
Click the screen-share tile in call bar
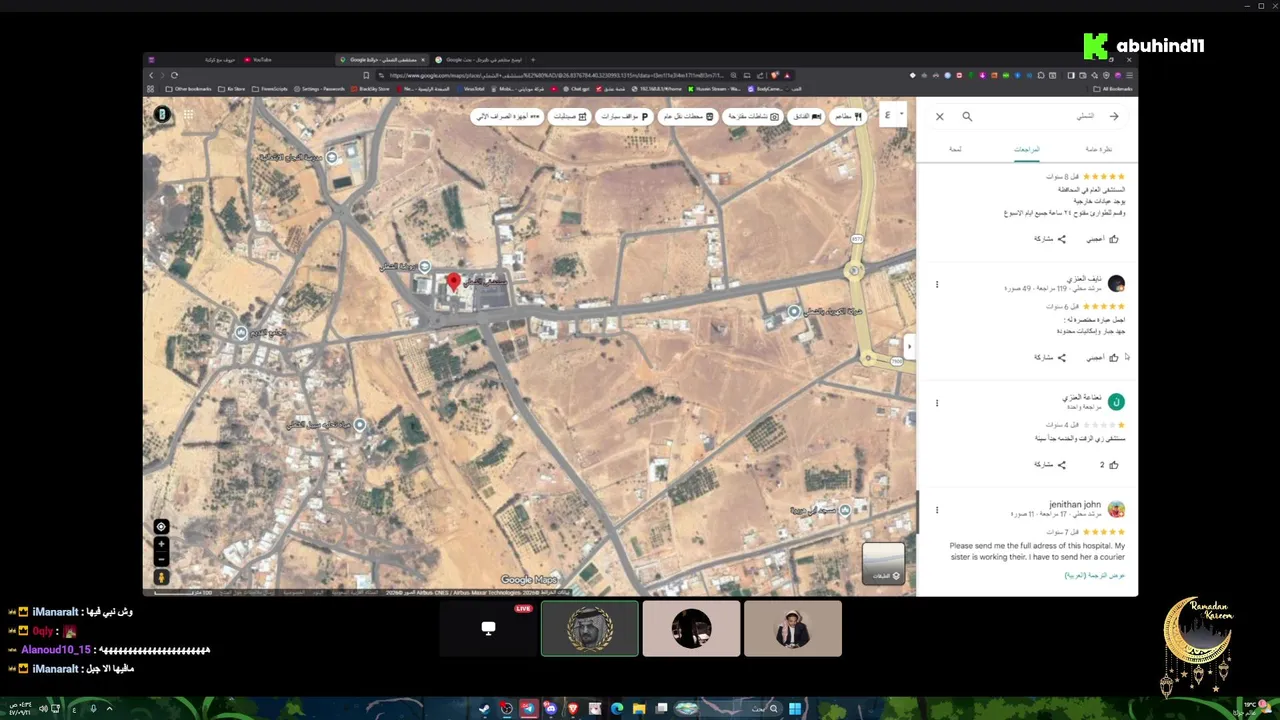click(x=488, y=629)
